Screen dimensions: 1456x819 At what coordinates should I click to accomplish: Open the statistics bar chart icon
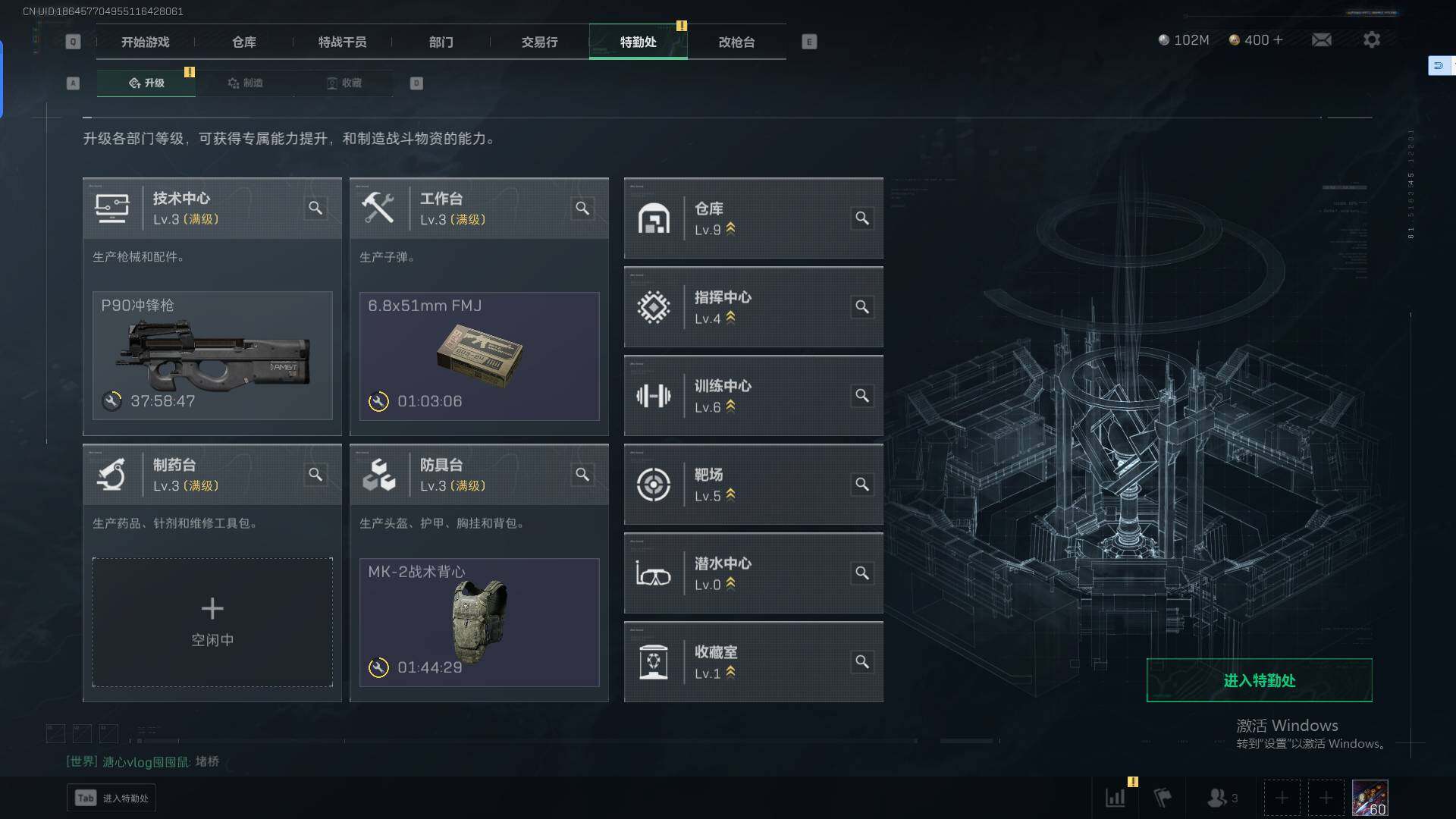tap(1116, 798)
